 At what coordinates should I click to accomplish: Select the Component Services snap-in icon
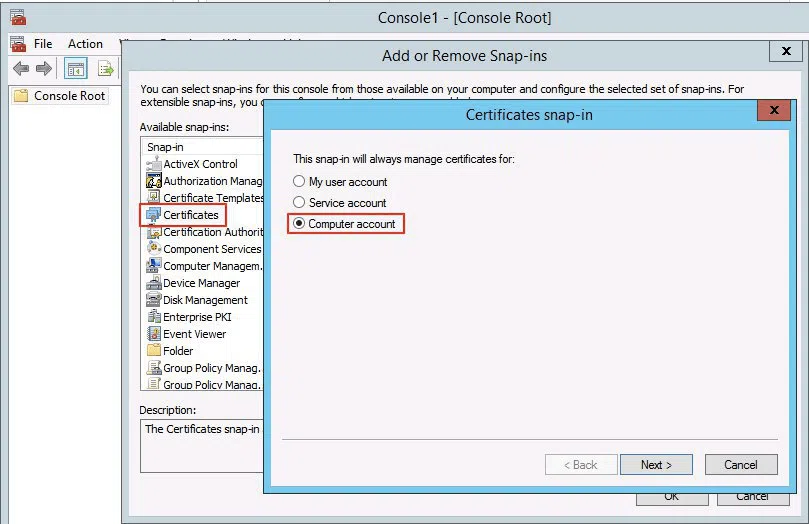(x=154, y=249)
